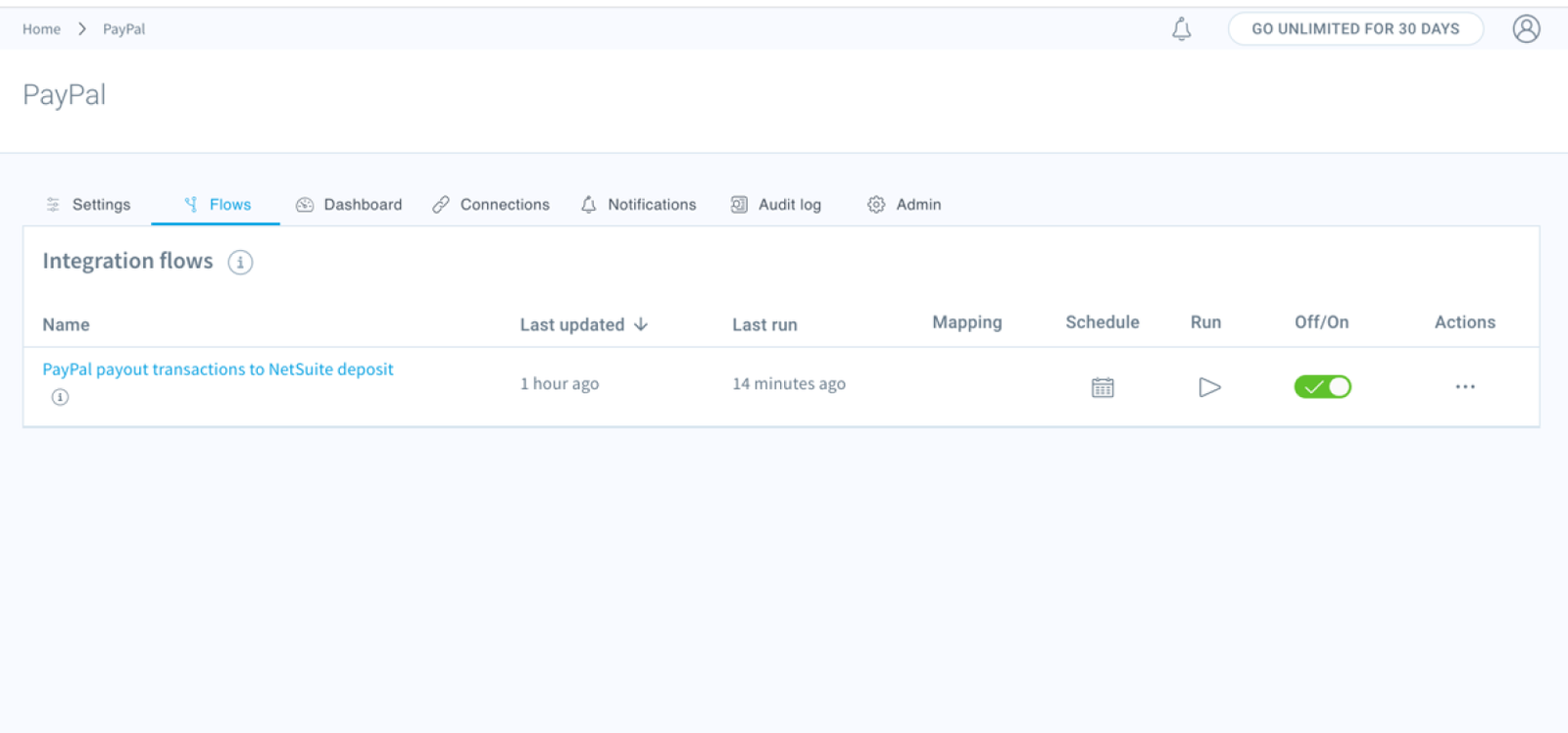Open the Admin tab
1568x733 pixels.
[x=904, y=205]
